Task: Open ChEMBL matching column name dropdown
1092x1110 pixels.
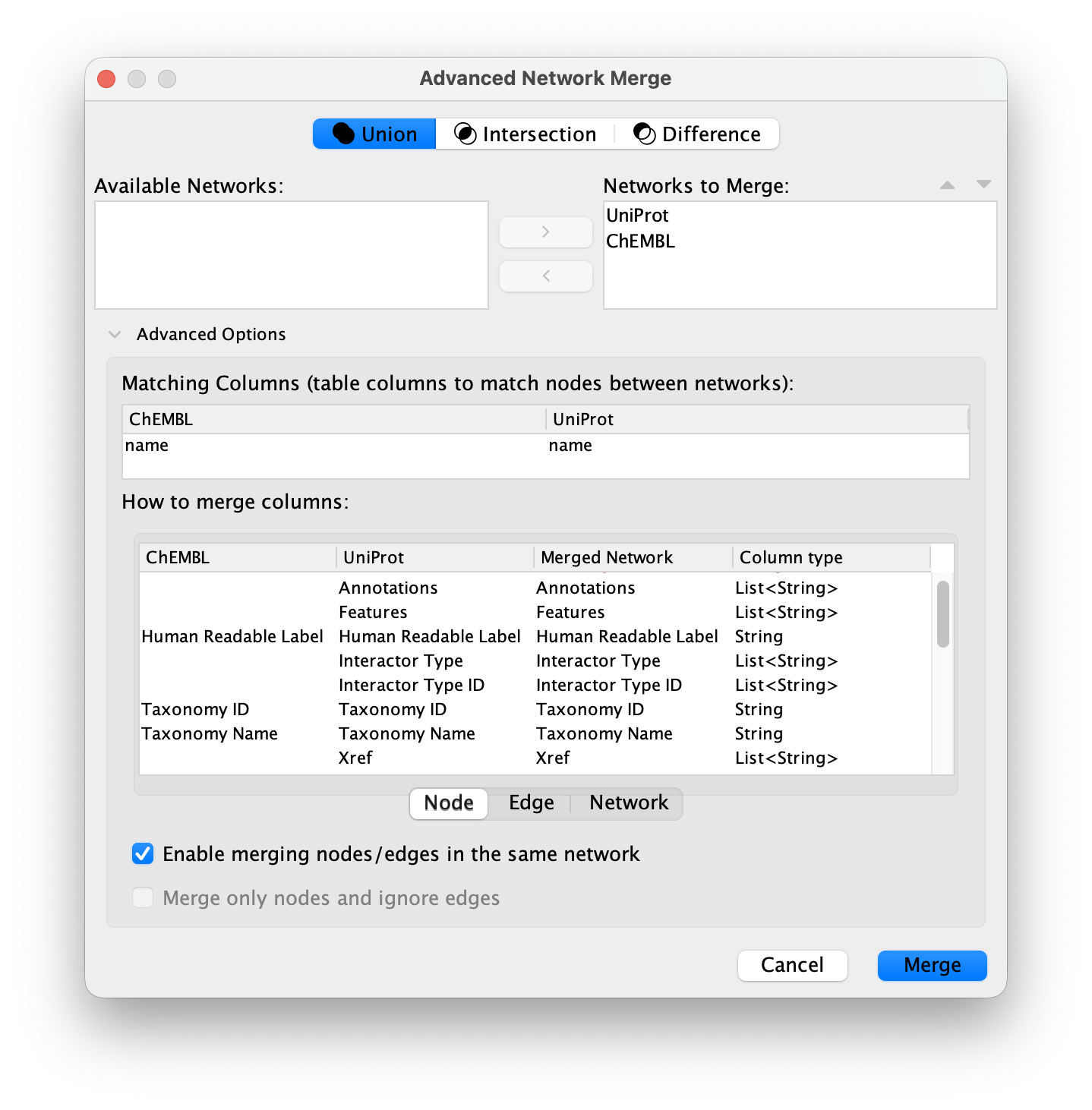Action: (x=333, y=446)
